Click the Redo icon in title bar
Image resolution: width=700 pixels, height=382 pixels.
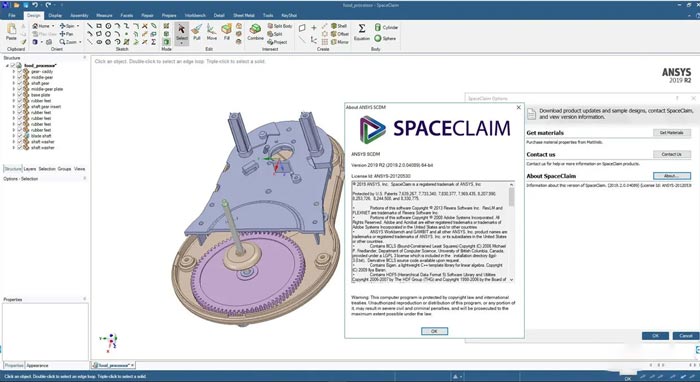click(48, 5)
